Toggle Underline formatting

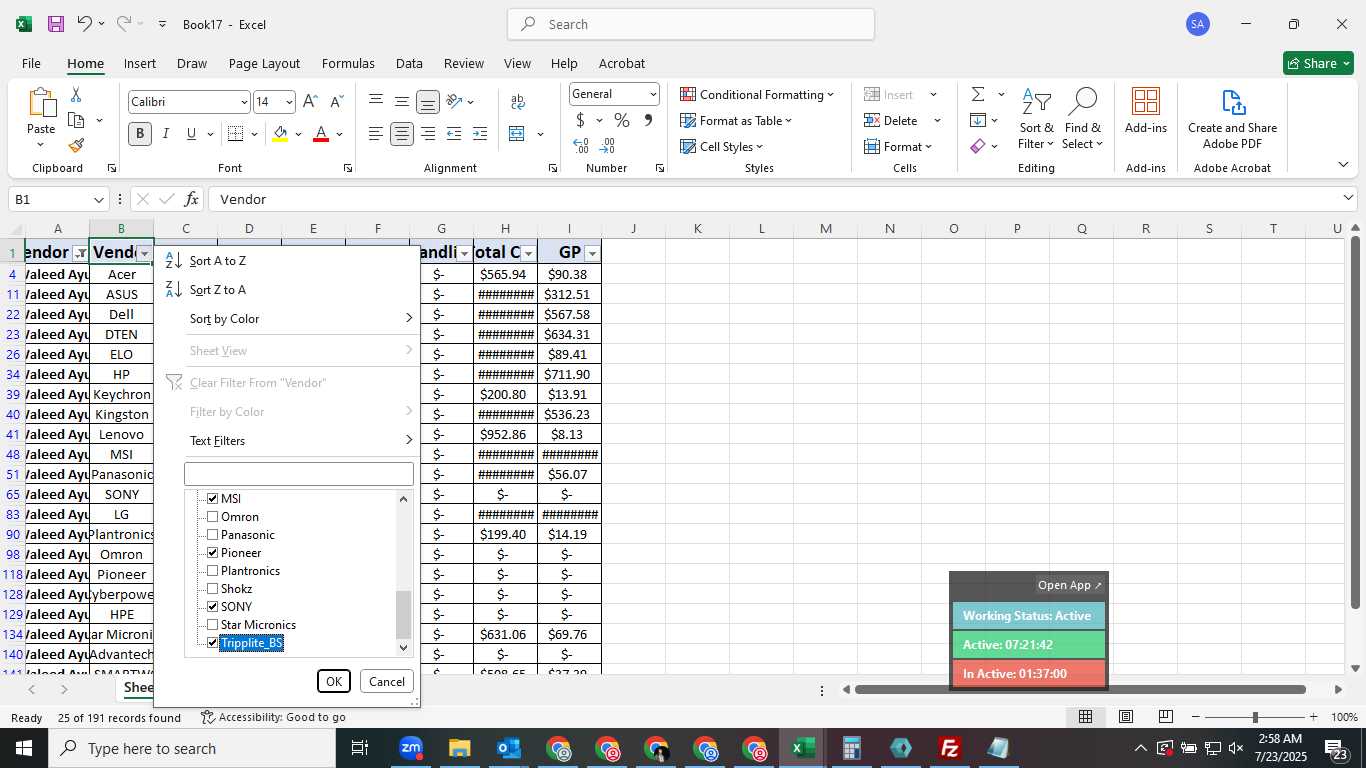tap(191, 134)
